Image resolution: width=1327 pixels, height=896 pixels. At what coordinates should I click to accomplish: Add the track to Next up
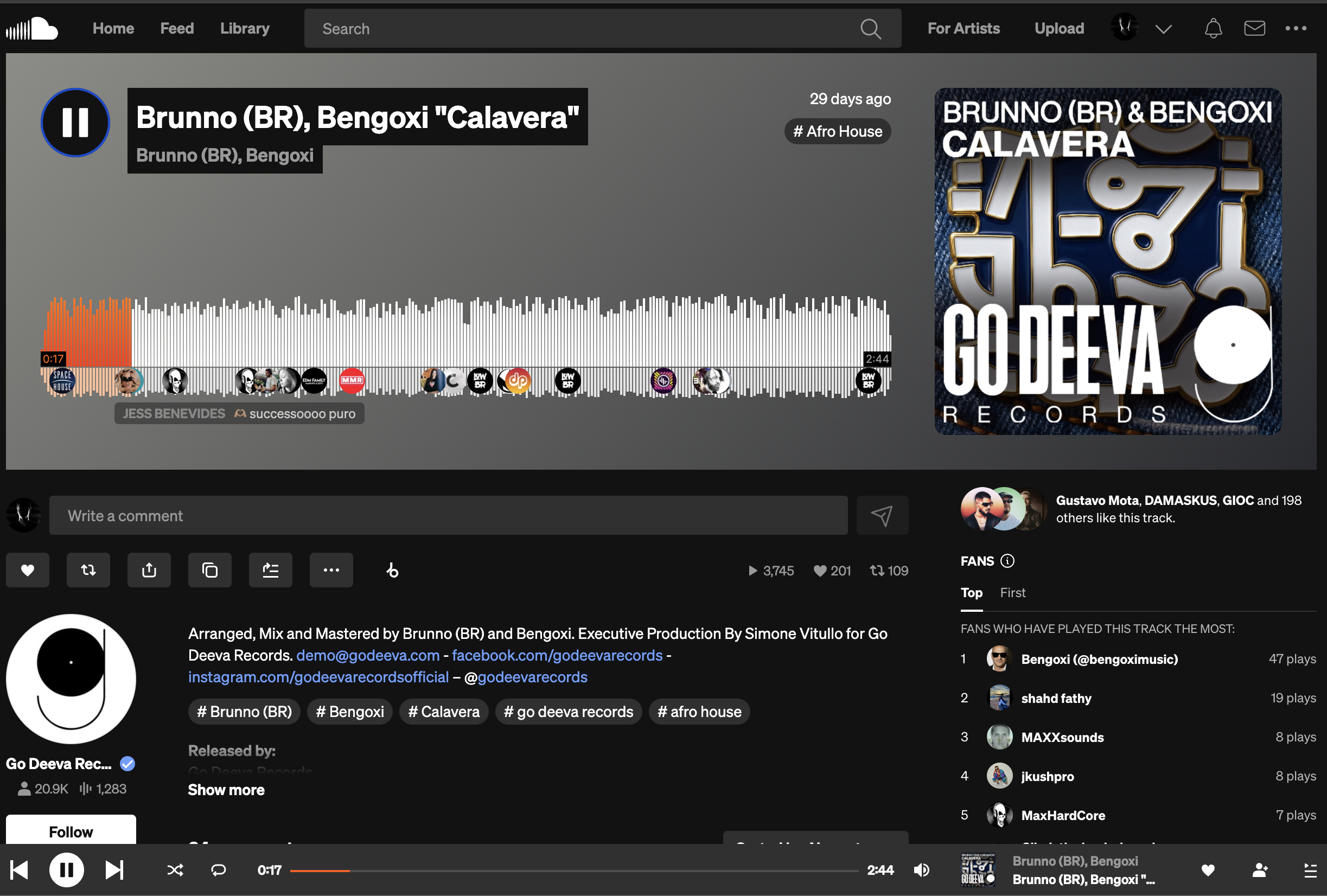click(271, 570)
